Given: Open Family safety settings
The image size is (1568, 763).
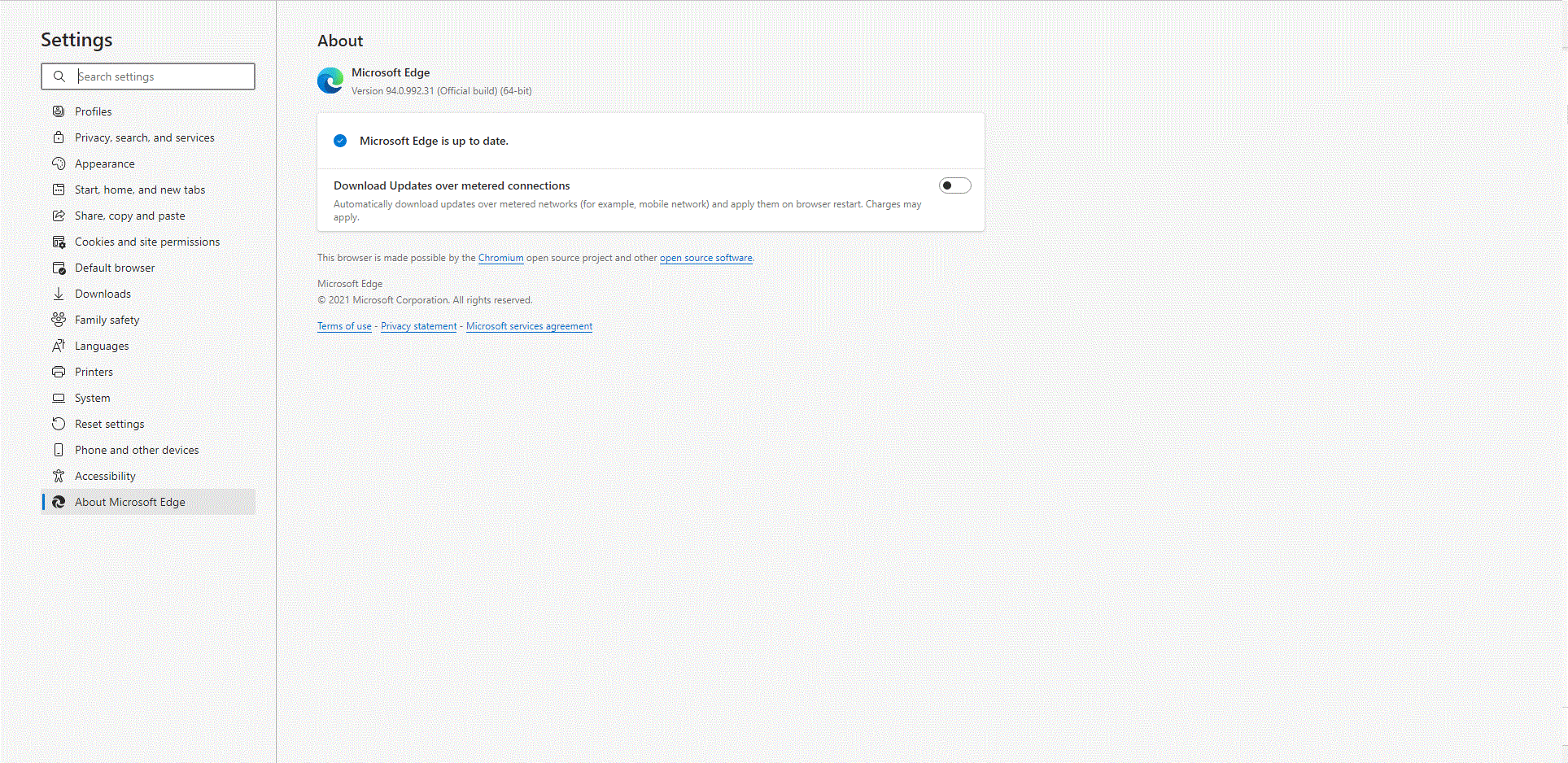Looking at the screenshot, I should click(148, 320).
